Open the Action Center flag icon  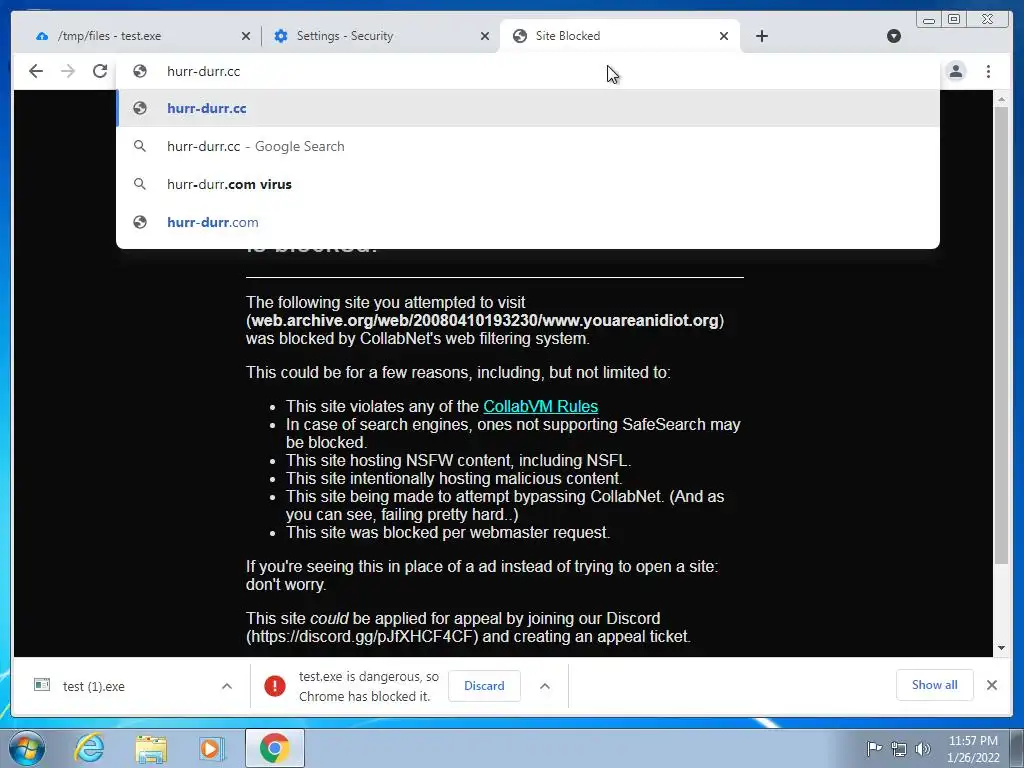tap(874, 748)
